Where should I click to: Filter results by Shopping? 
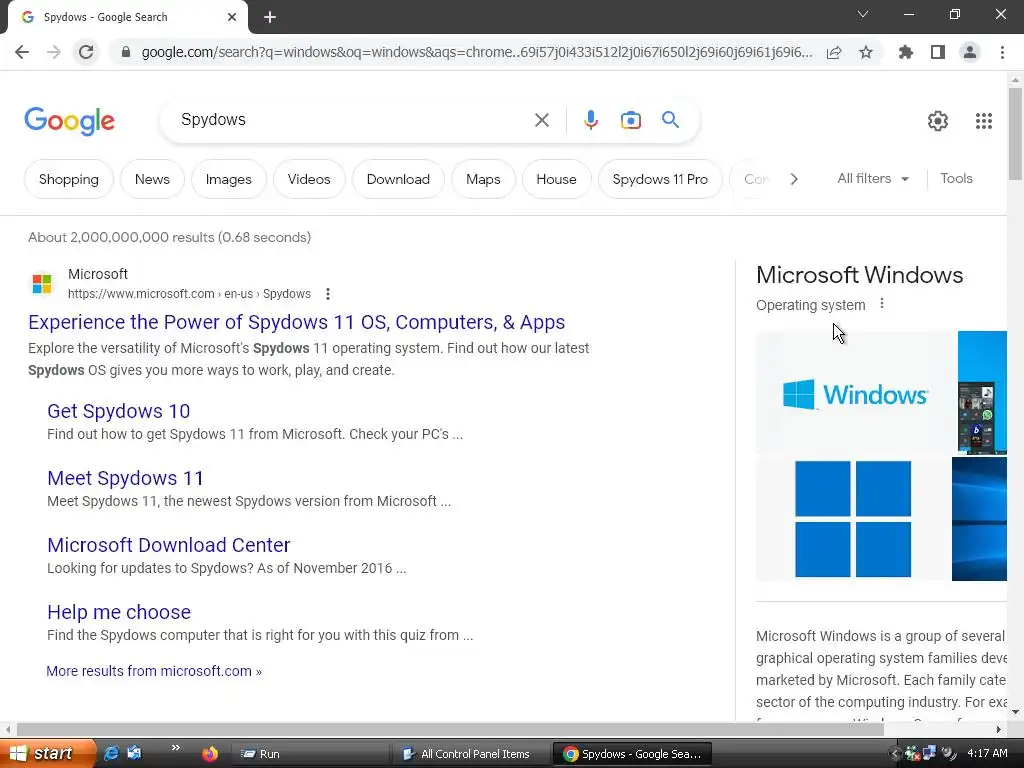[69, 179]
